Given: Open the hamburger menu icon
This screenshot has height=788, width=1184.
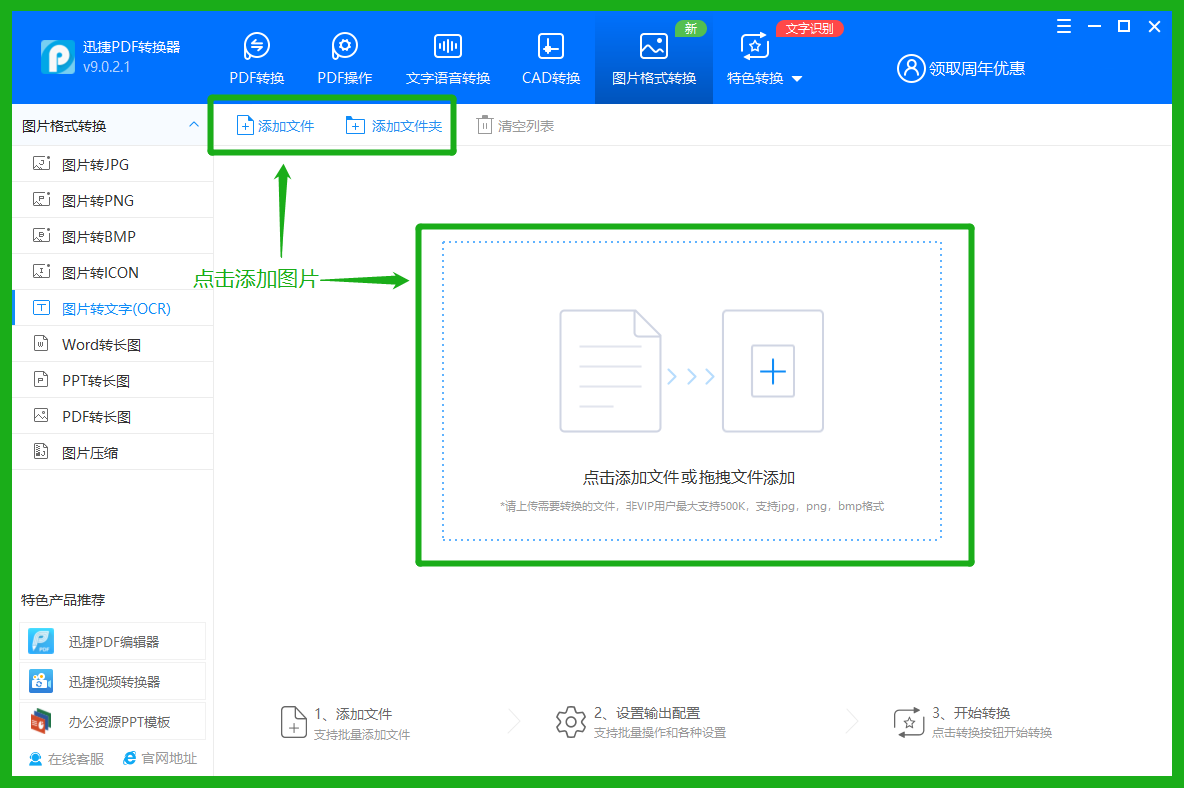Looking at the screenshot, I should point(1064,26).
